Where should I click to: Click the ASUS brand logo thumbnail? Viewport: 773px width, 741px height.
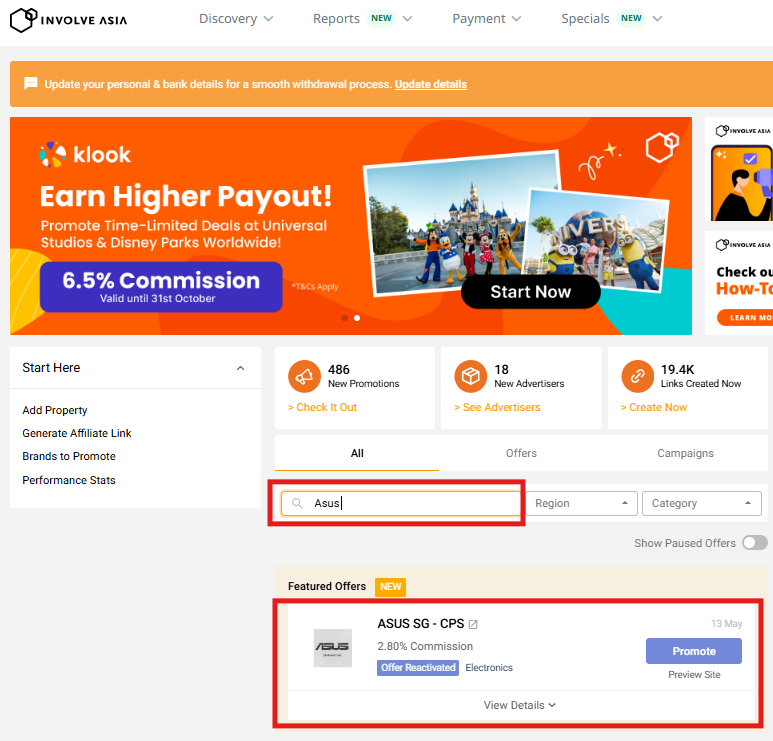(x=332, y=648)
